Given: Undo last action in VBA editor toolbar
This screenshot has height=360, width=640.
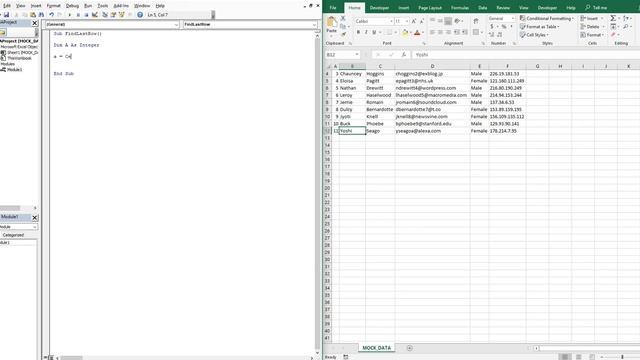Looking at the screenshot, I should 52,15.
